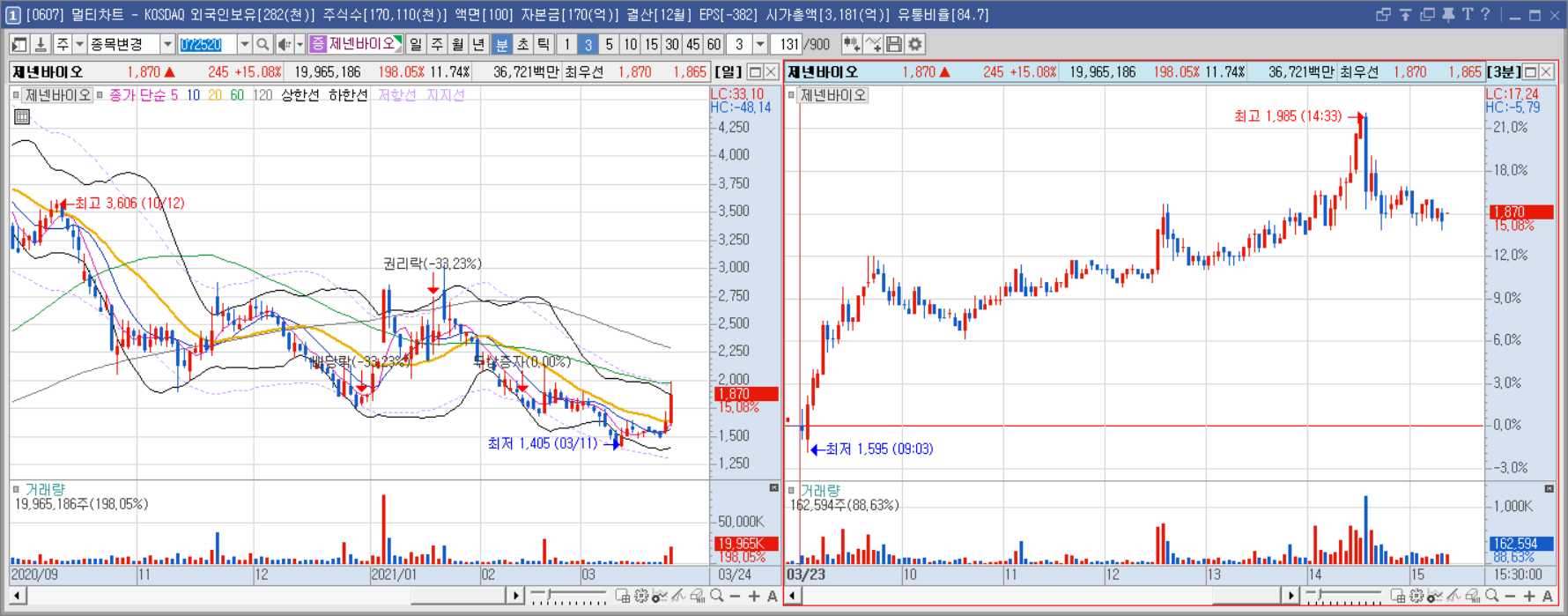Click the zoom in plus icon under left chart

click(x=754, y=597)
